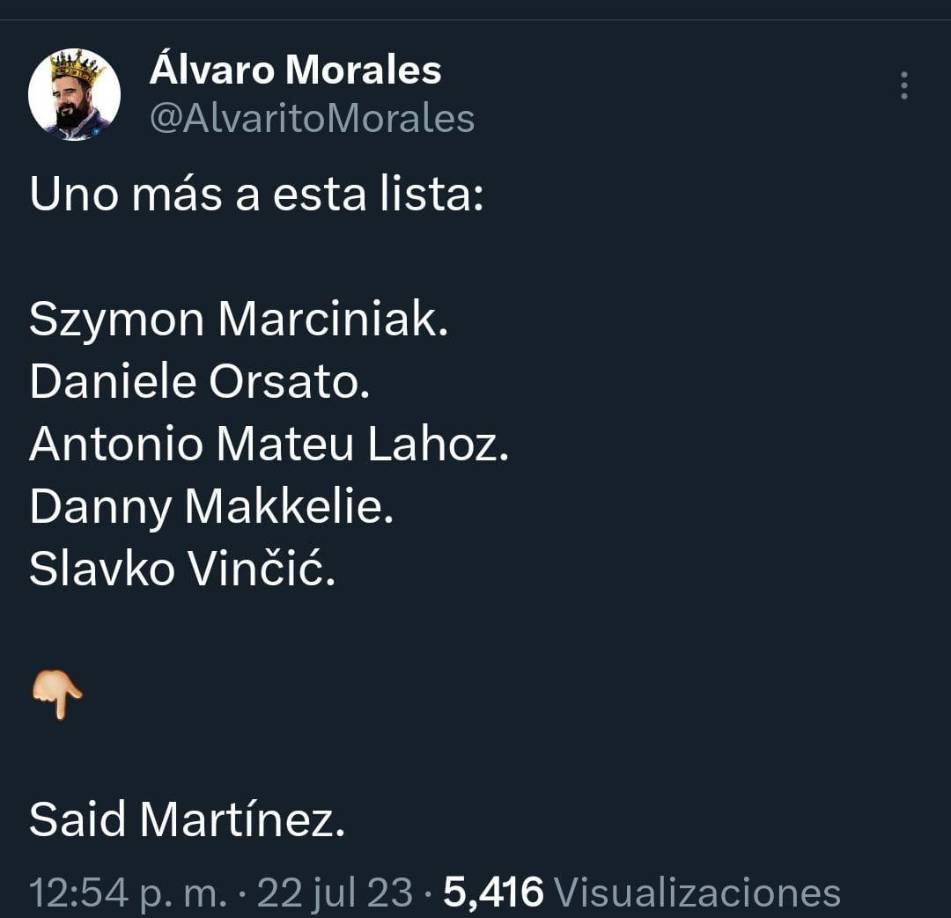
Task: Select the name Slavko Vinčić
Action: pos(182,570)
